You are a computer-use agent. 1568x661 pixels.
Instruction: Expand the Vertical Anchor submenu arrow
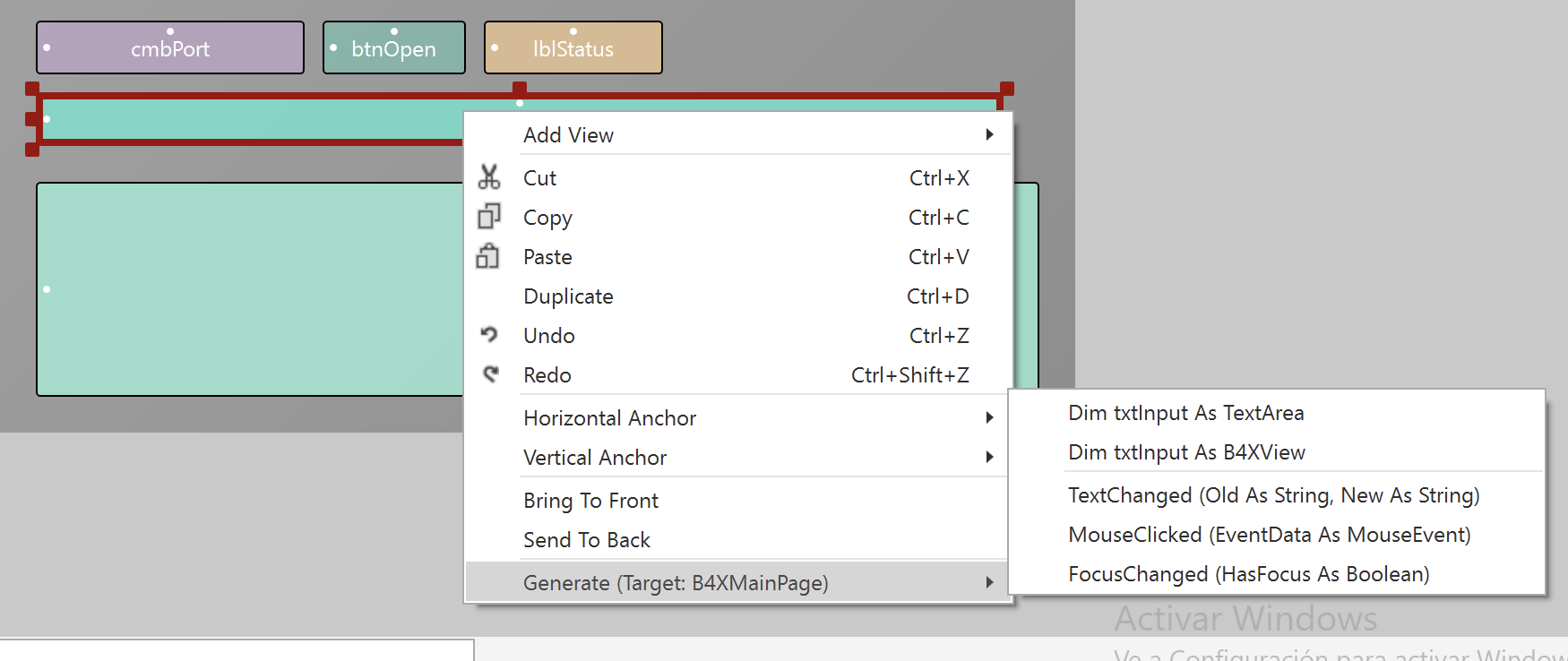(989, 457)
